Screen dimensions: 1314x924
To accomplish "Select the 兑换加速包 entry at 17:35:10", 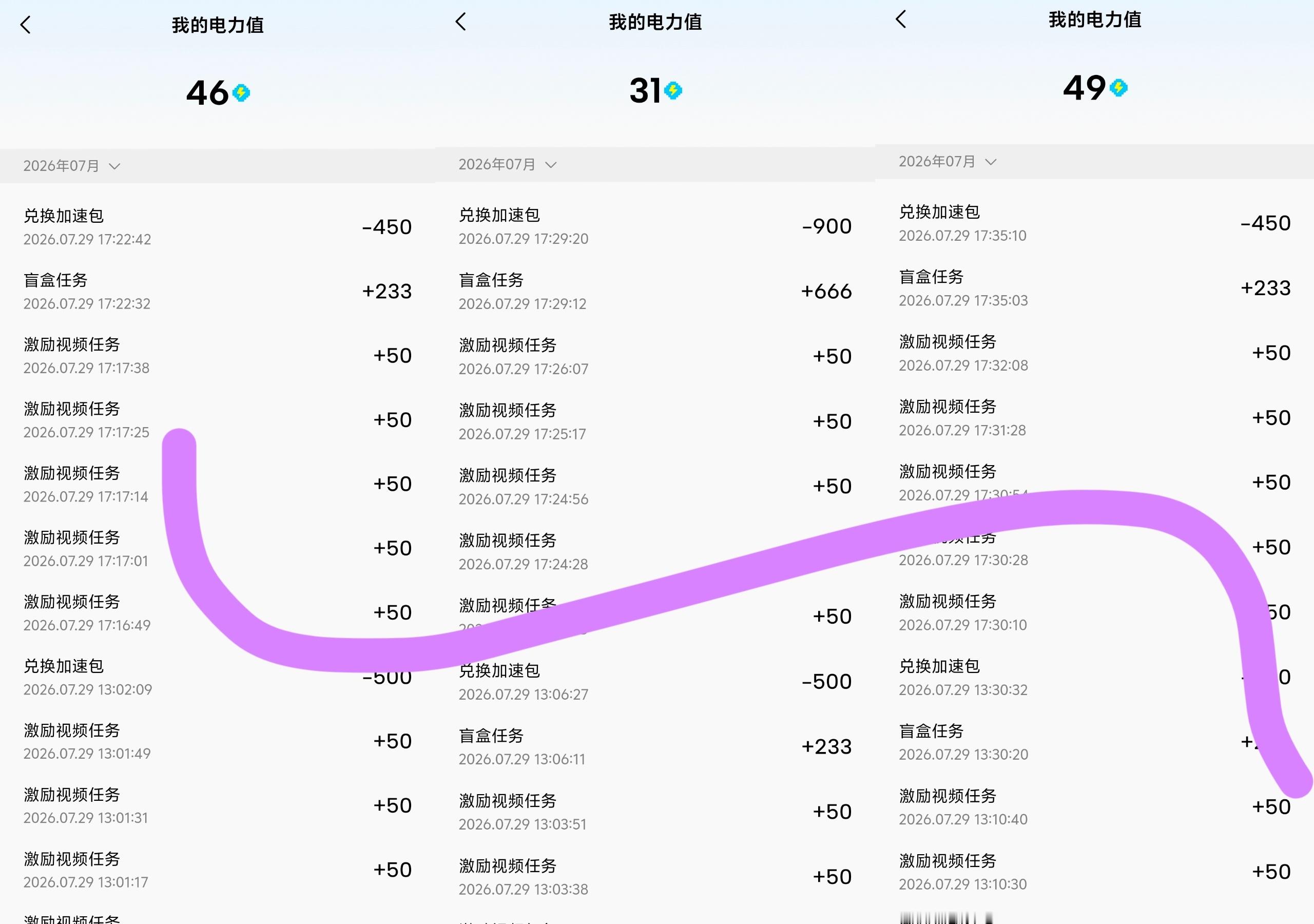I will [1095, 223].
